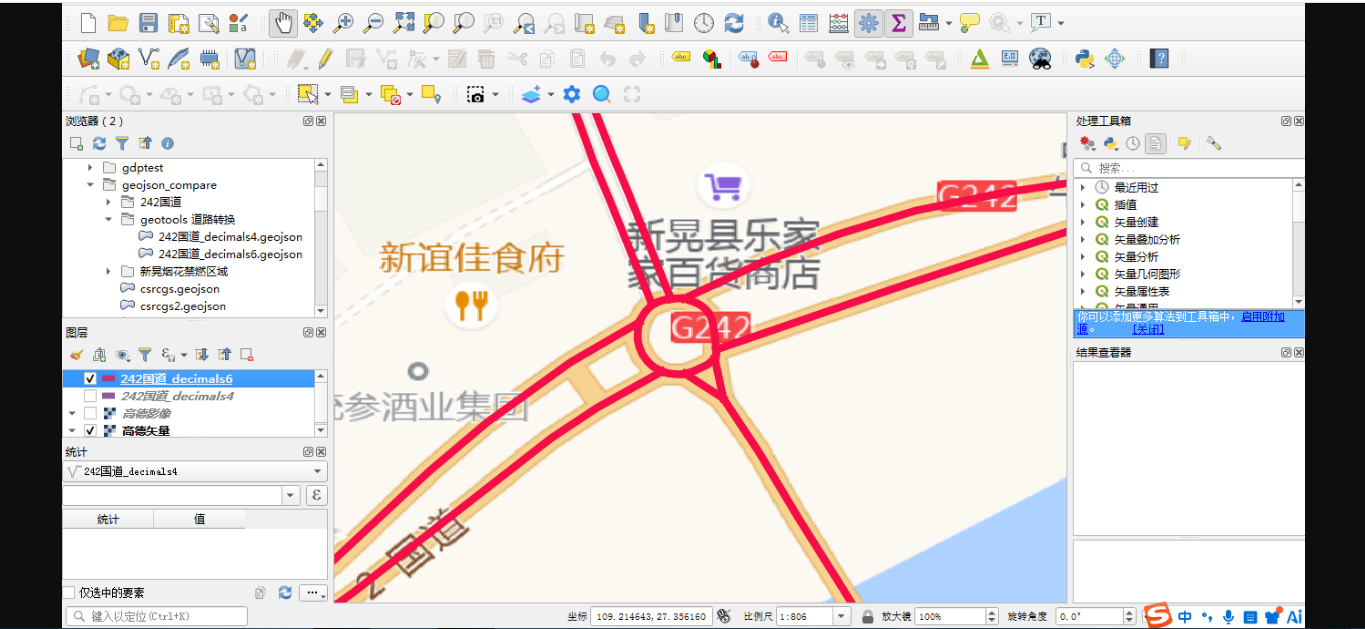Image resolution: width=1365 pixels, height=629 pixels.
Task: Expand the 最近用过 toolbox group
Action: (x=1082, y=187)
